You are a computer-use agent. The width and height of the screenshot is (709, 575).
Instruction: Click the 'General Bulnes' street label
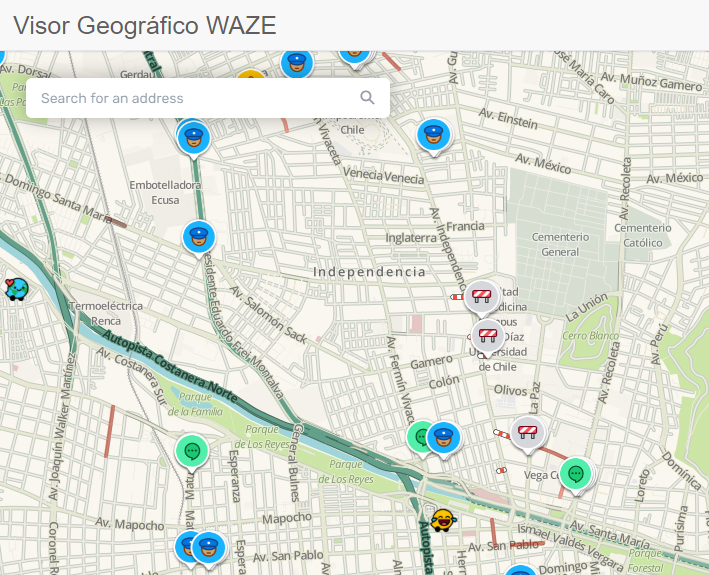pos(295,462)
